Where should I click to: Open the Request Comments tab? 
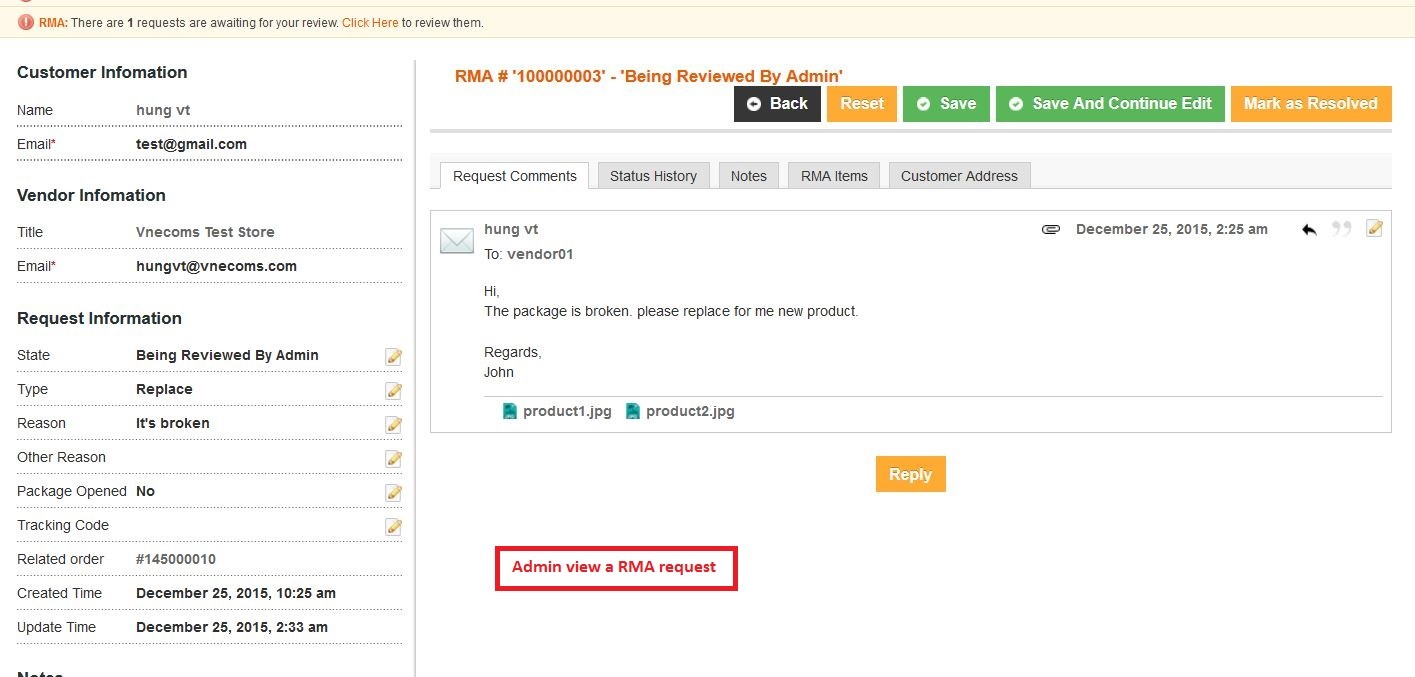[x=515, y=176]
